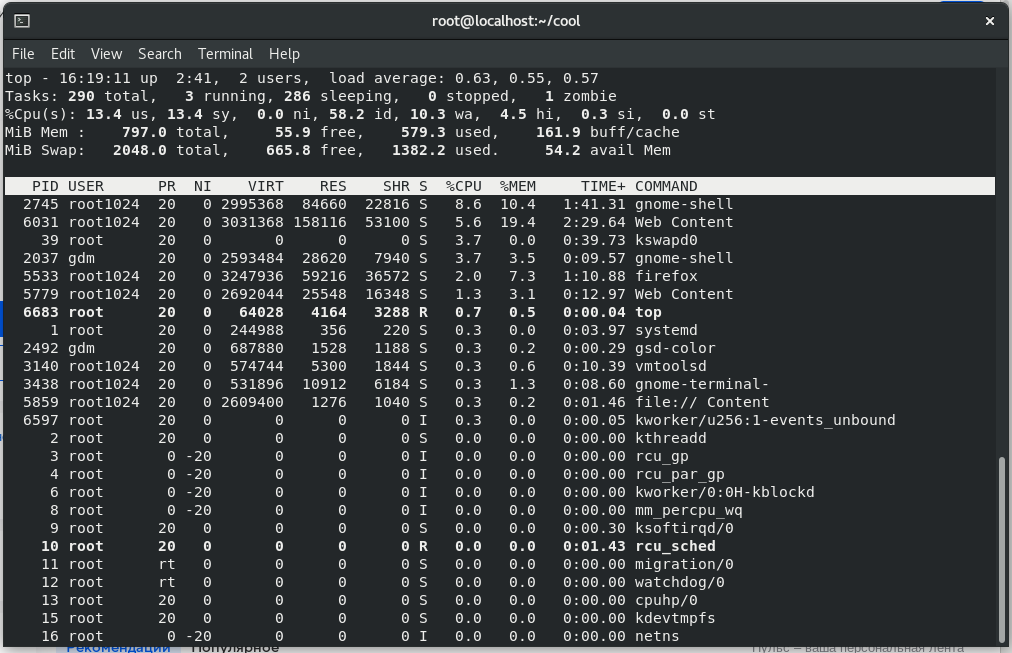Open the View menu

106,54
